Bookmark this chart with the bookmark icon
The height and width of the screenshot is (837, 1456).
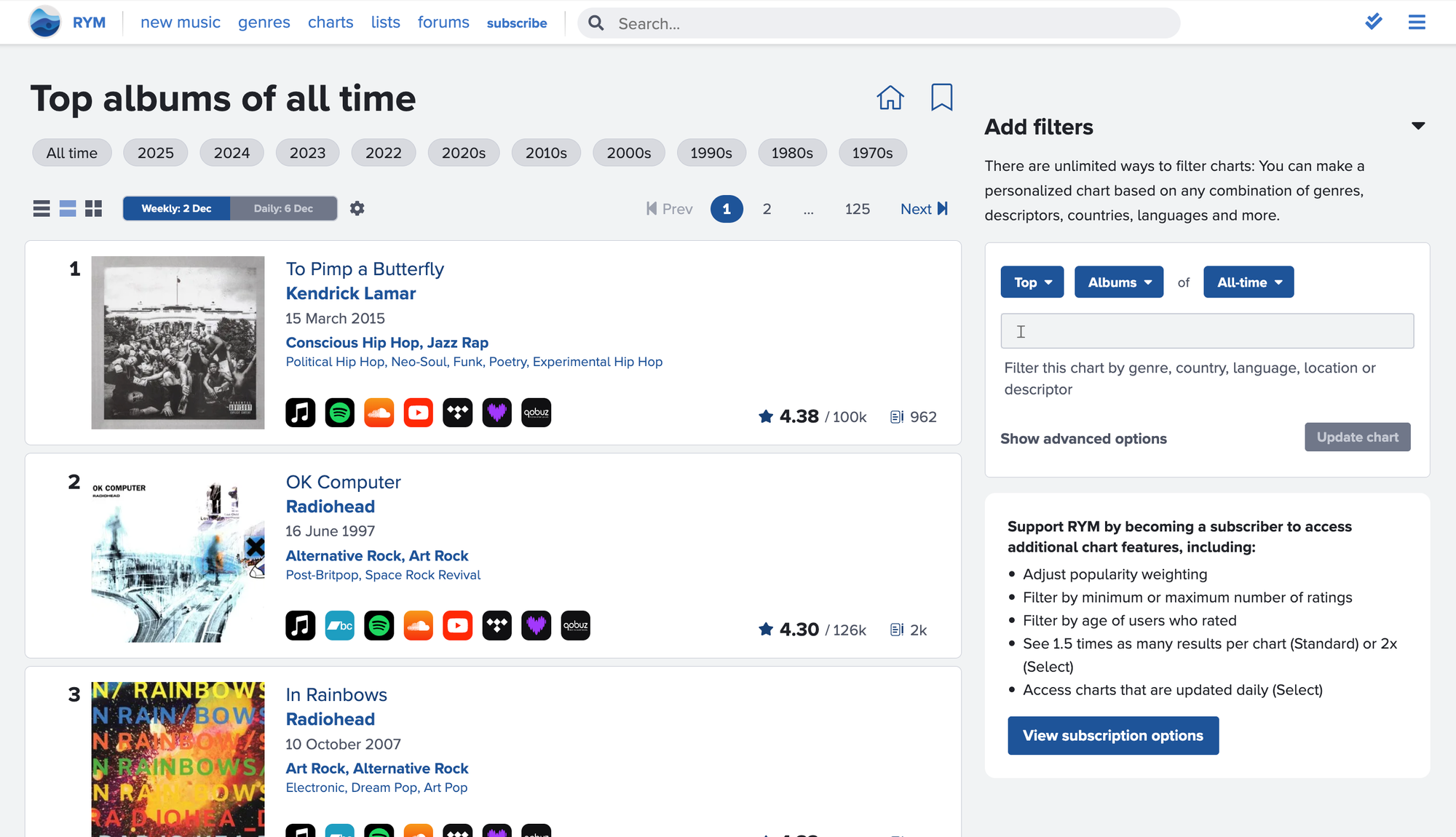[x=941, y=97]
